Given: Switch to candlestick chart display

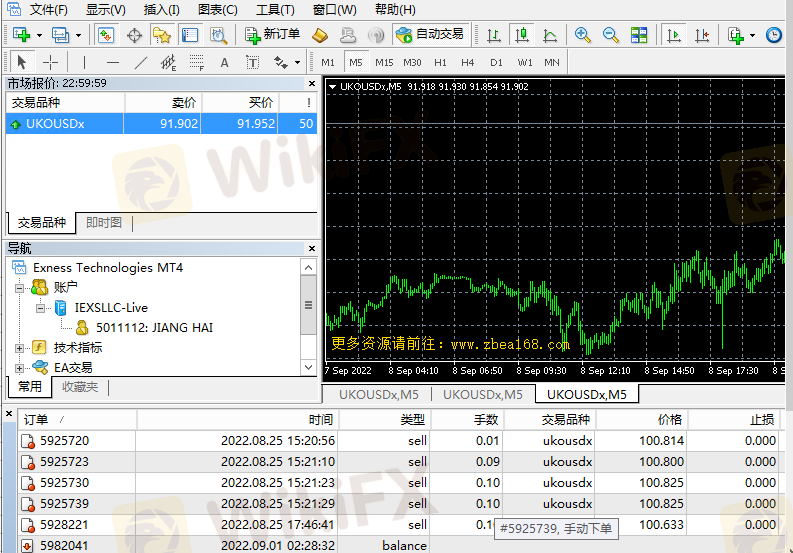Looking at the screenshot, I should [x=521, y=35].
